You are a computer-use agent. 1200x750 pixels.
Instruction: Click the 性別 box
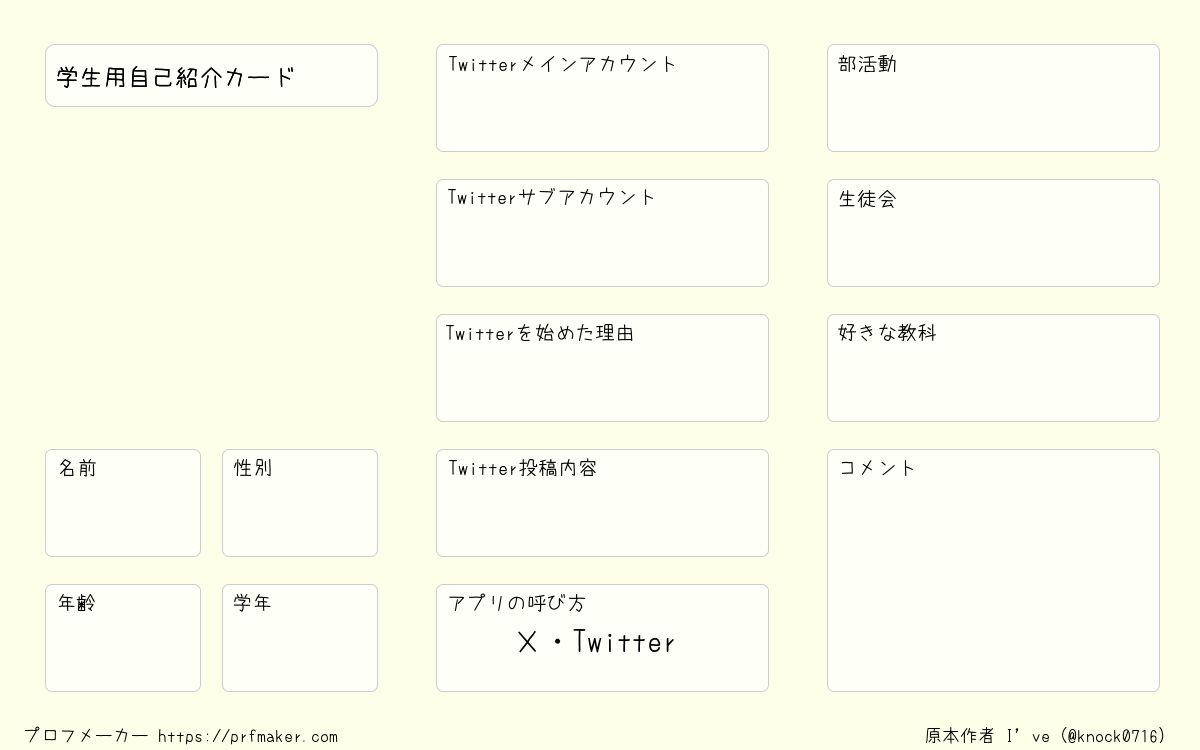(300, 503)
